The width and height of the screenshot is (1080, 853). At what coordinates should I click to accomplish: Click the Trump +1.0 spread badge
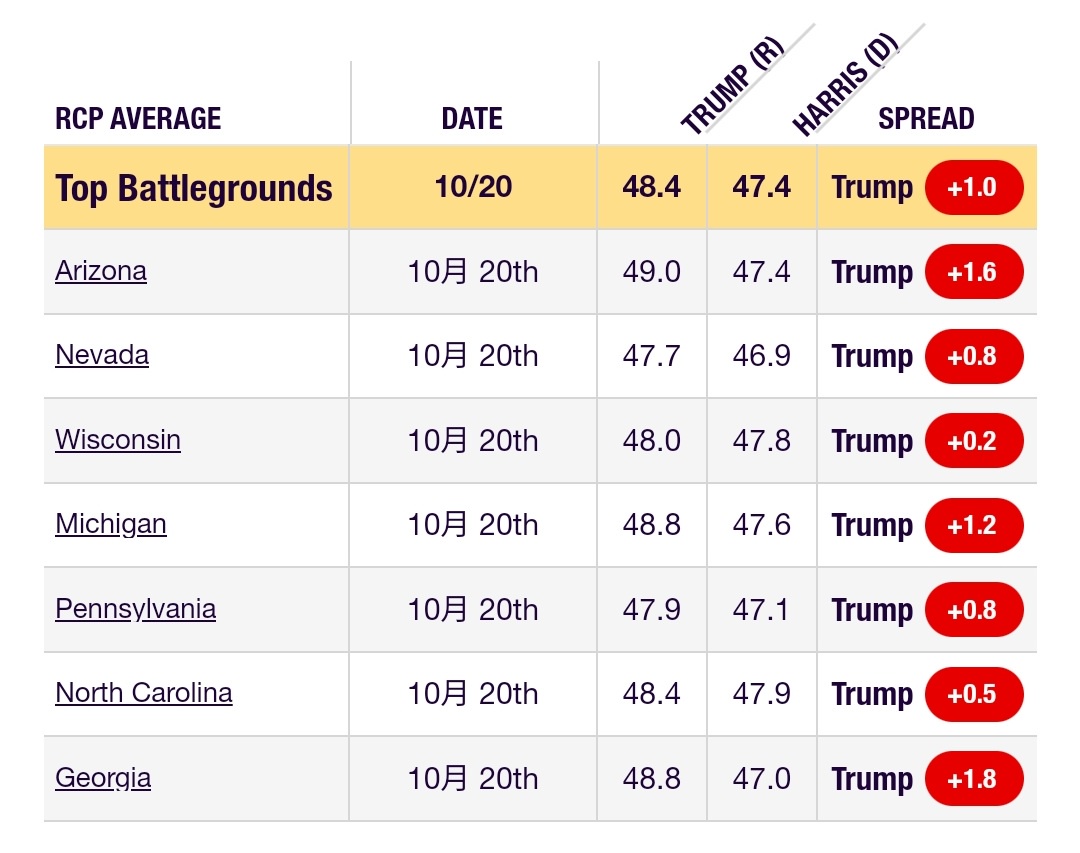(x=974, y=188)
